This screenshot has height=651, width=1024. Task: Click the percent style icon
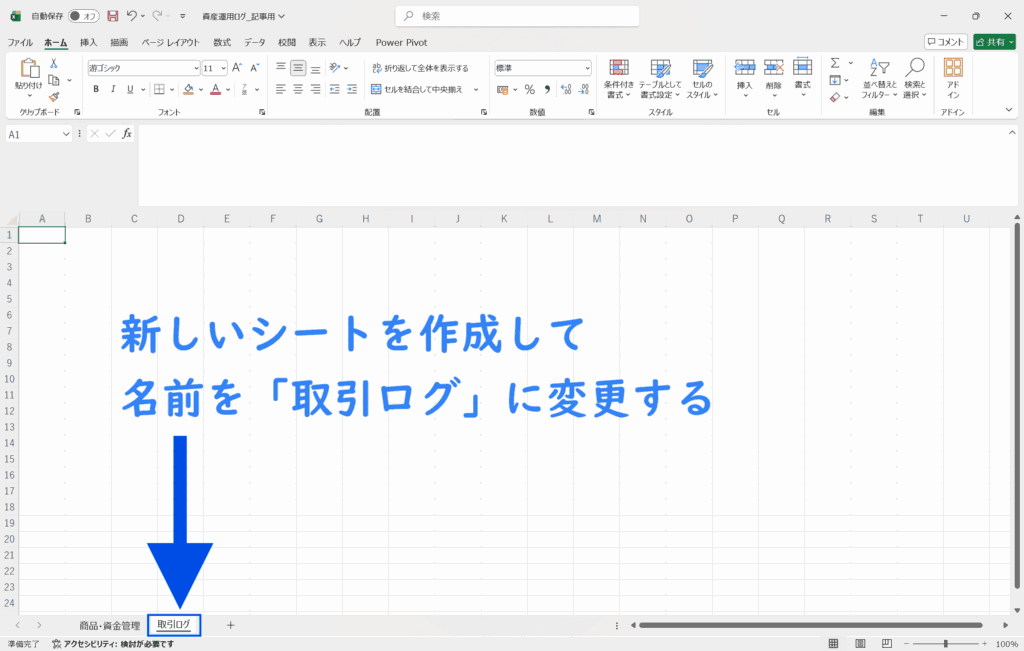click(529, 89)
